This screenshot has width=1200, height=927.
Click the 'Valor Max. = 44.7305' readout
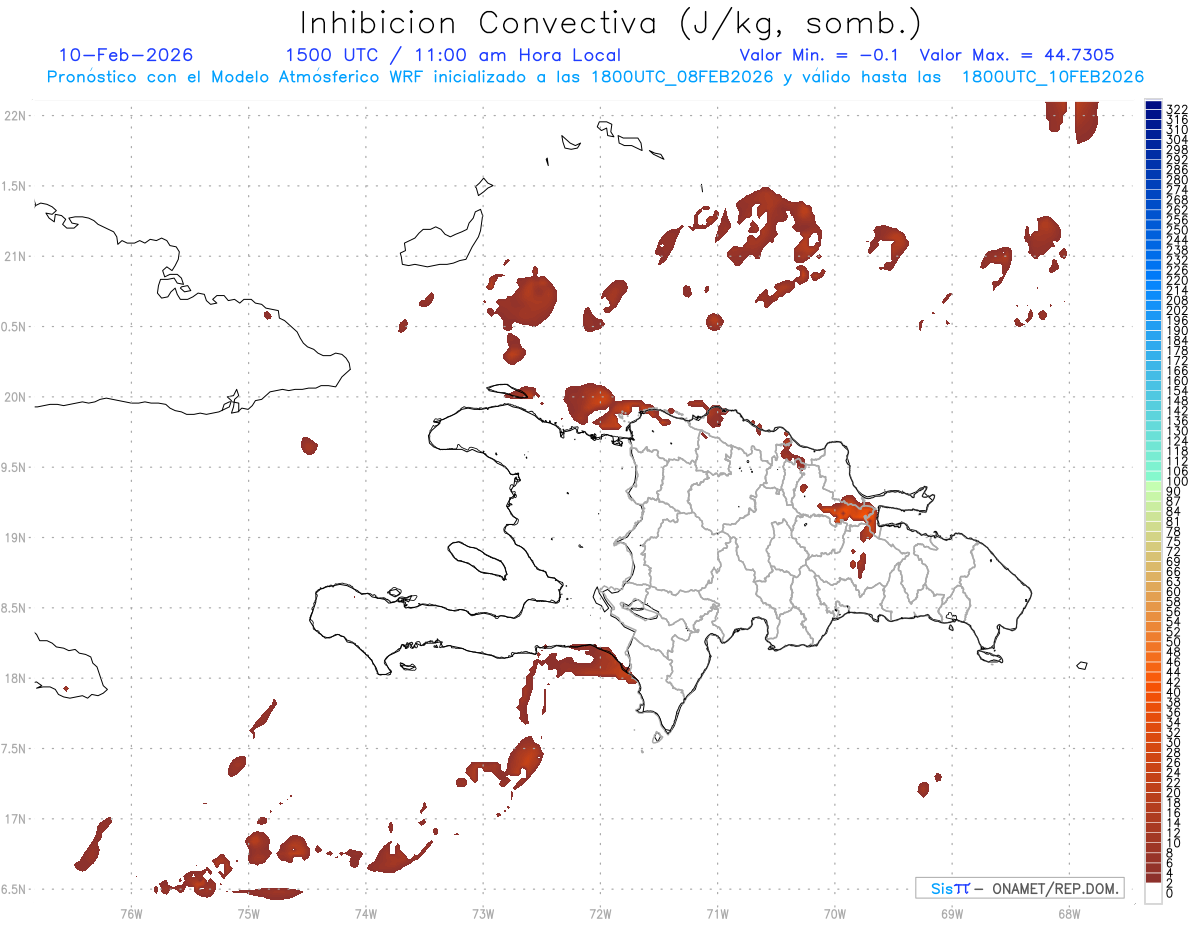click(x=1017, y=55)
